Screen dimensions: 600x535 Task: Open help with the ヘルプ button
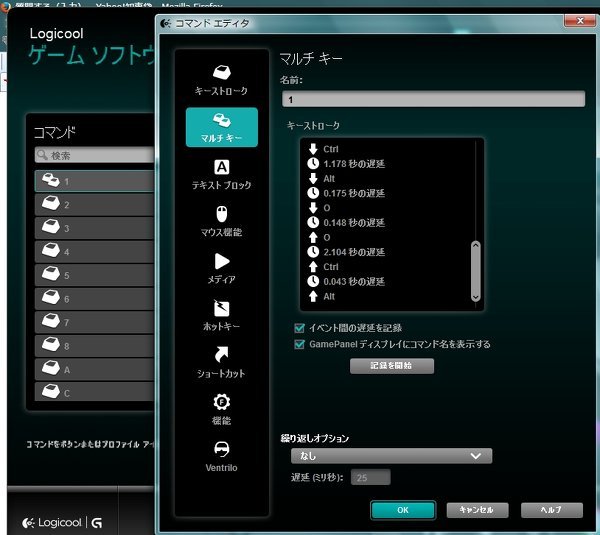click(552, 510)
